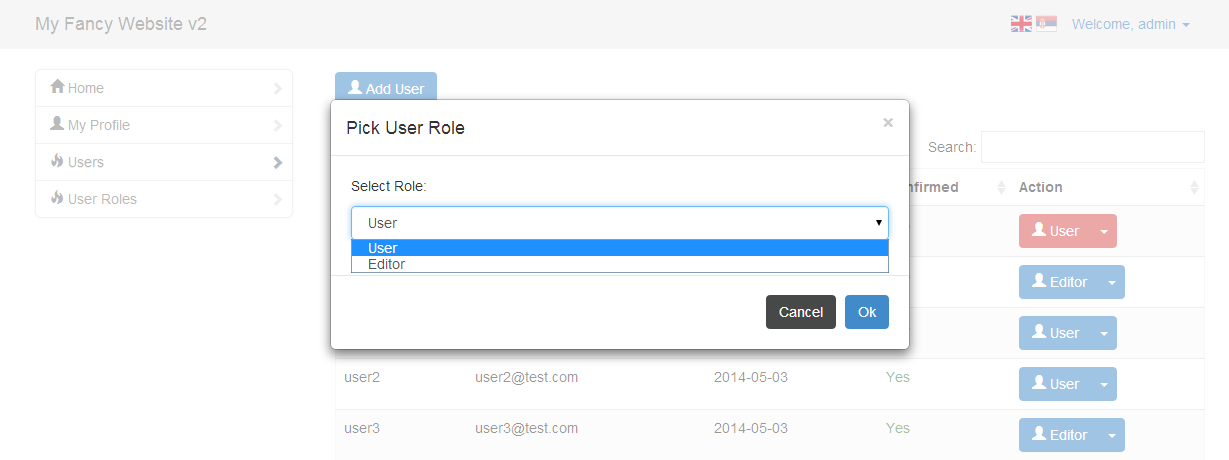The height and width of the screenshot is (460, 1229).
Task: Go to User Roles in sidebar
Action: tap(102, 199)
